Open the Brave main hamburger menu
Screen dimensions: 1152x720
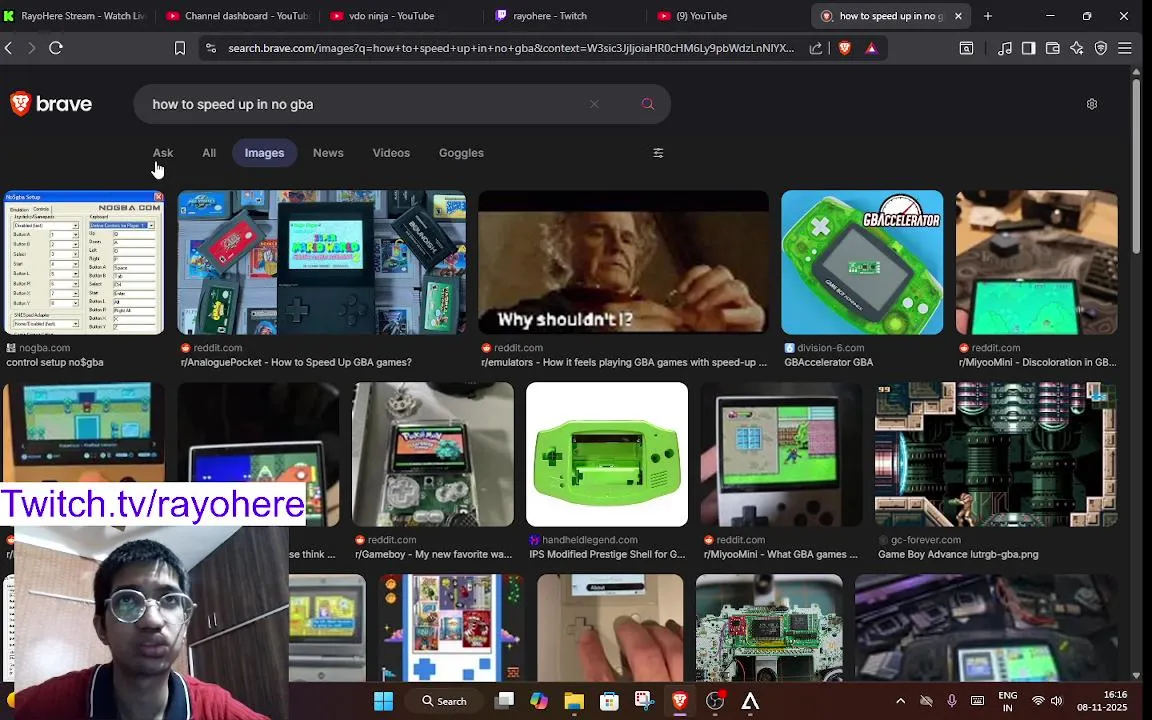tap(1125, 48)
